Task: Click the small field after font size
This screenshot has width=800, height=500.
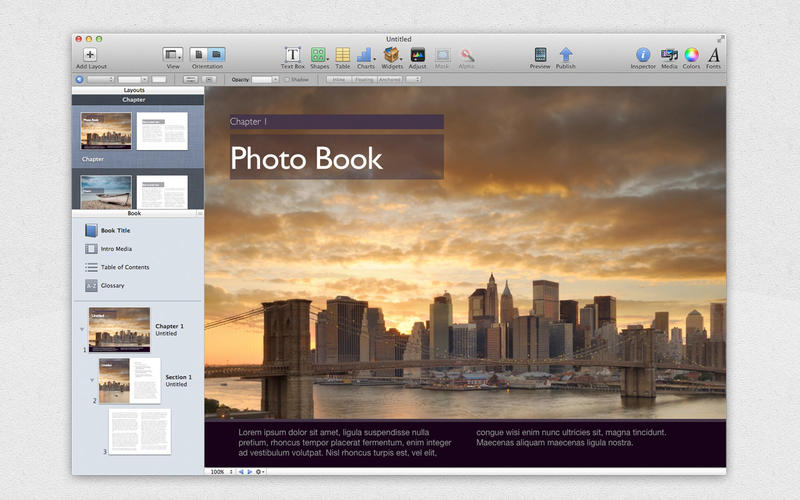Action: click(x=159, y=80)
